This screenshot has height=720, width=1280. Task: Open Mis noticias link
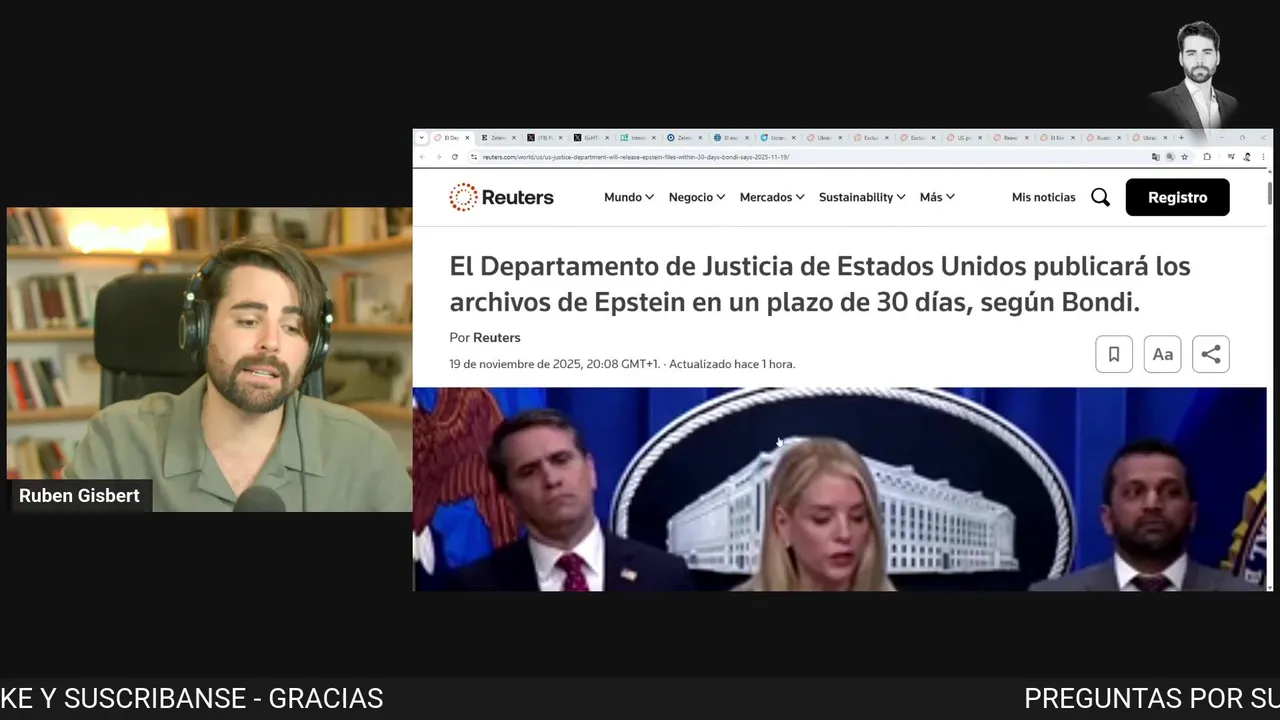(1043, 197)
